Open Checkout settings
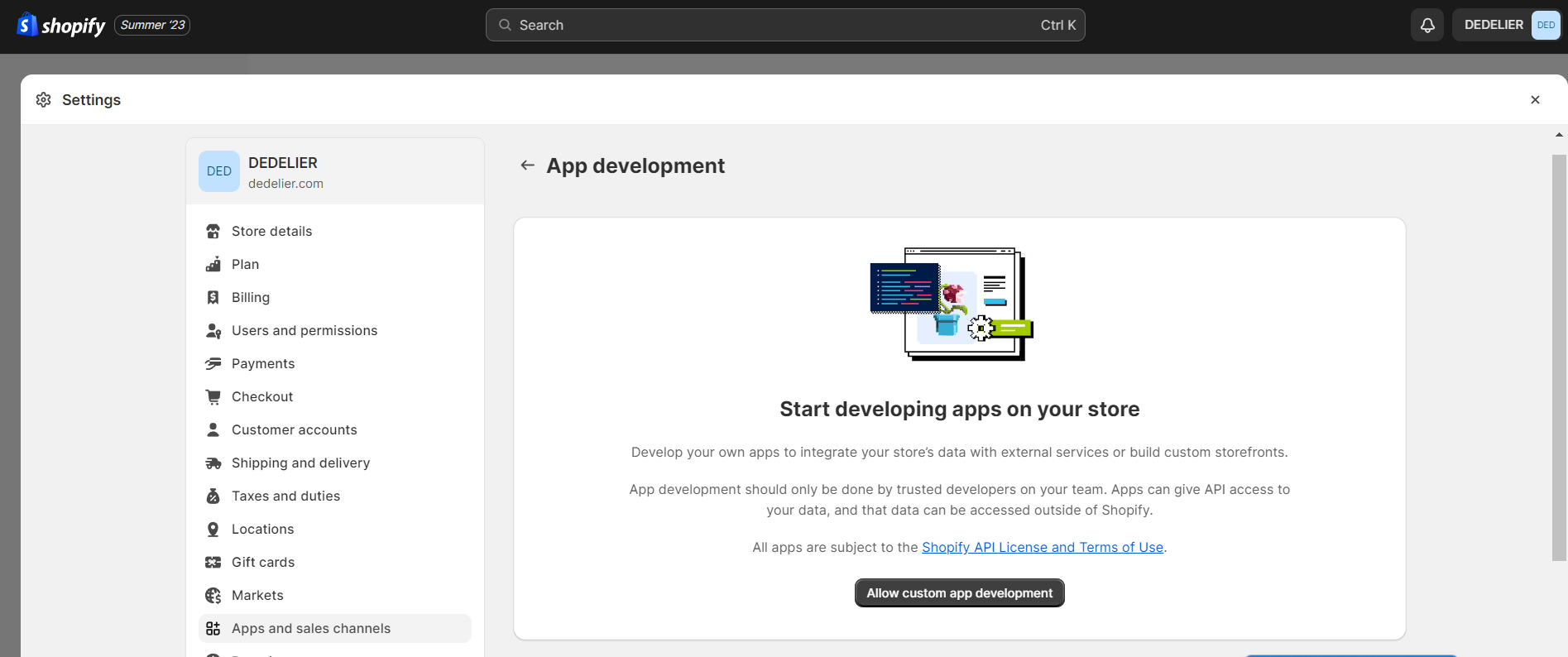Image resolution: width=1568 pixels, height=657 pixels. point(335,396)
